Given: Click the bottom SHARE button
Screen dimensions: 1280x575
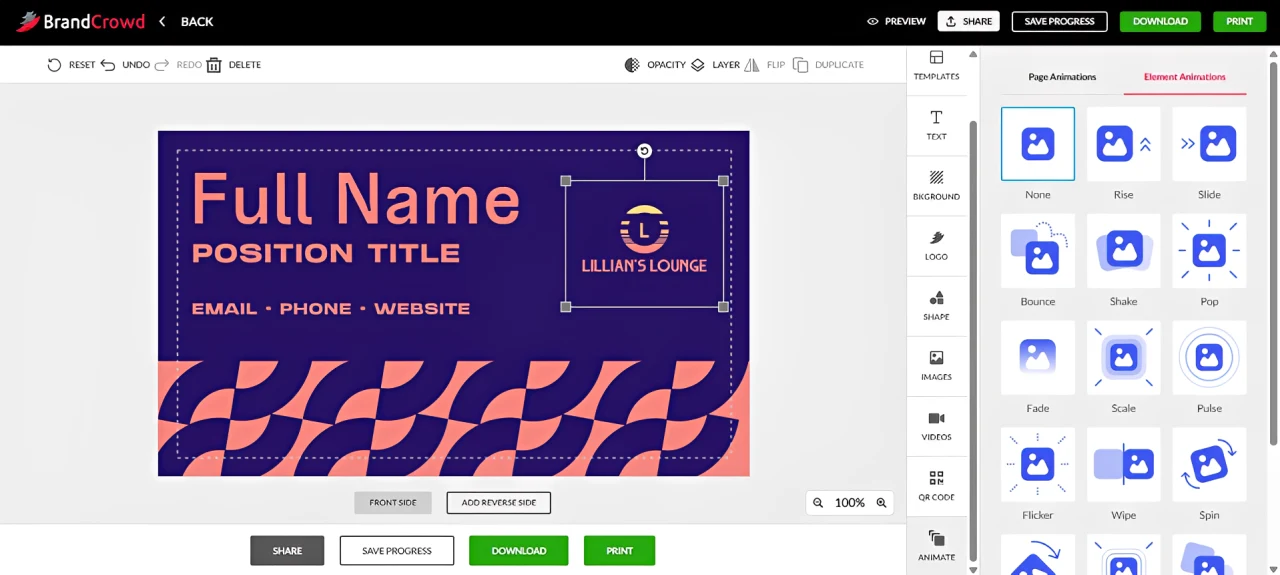Looking at the screenshot, I should [x=287, y=551].
